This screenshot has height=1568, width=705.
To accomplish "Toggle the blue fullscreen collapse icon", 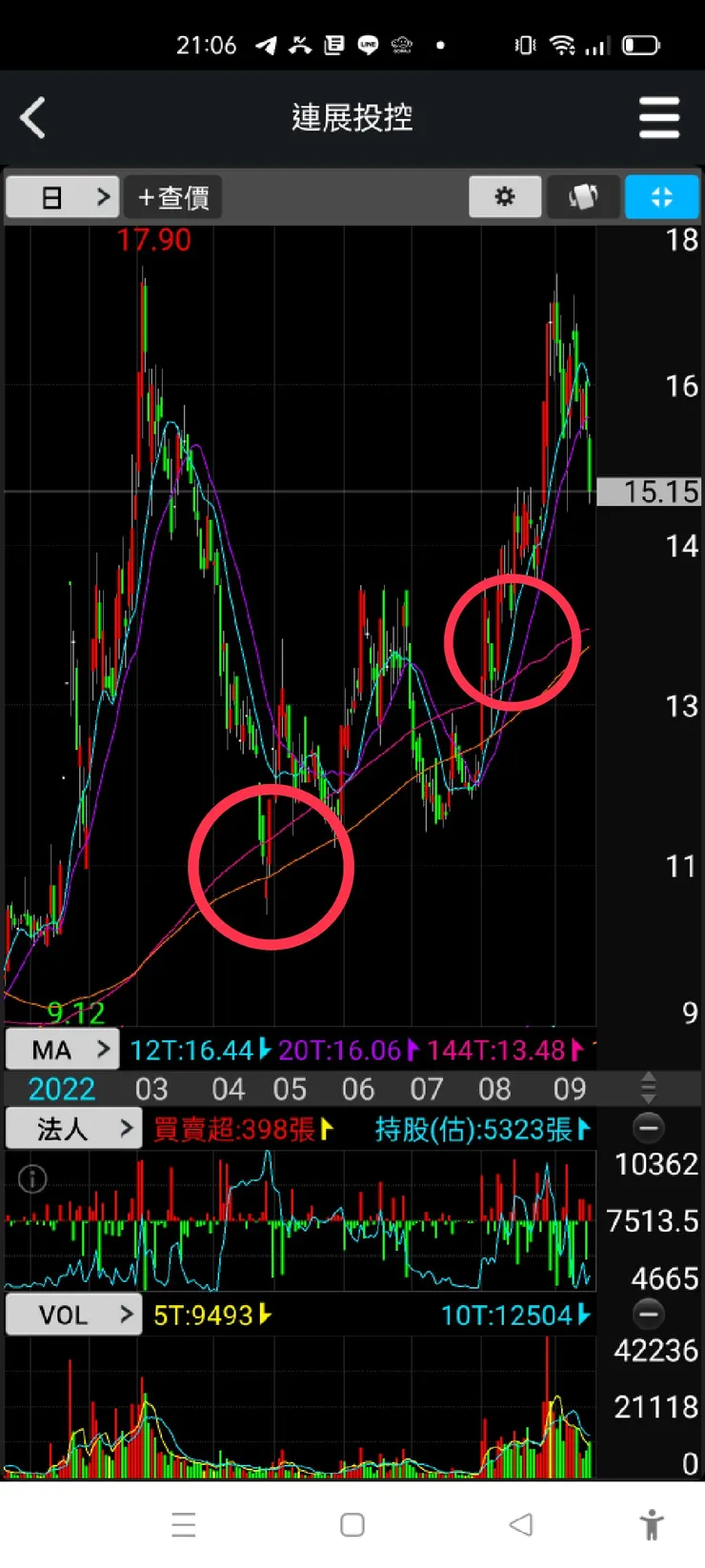I will (662, 197).
